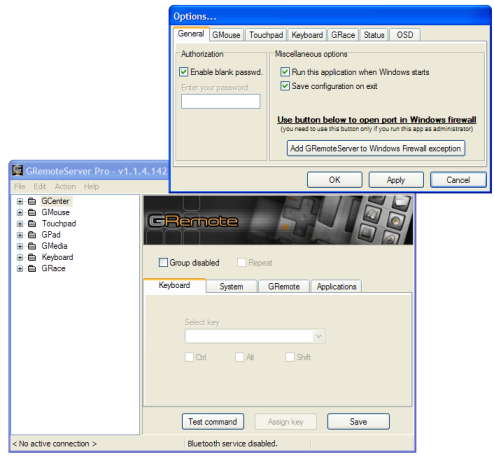Expand the Touchpad tree node
This screenshot has height=459, width=494.
(20, 224)
